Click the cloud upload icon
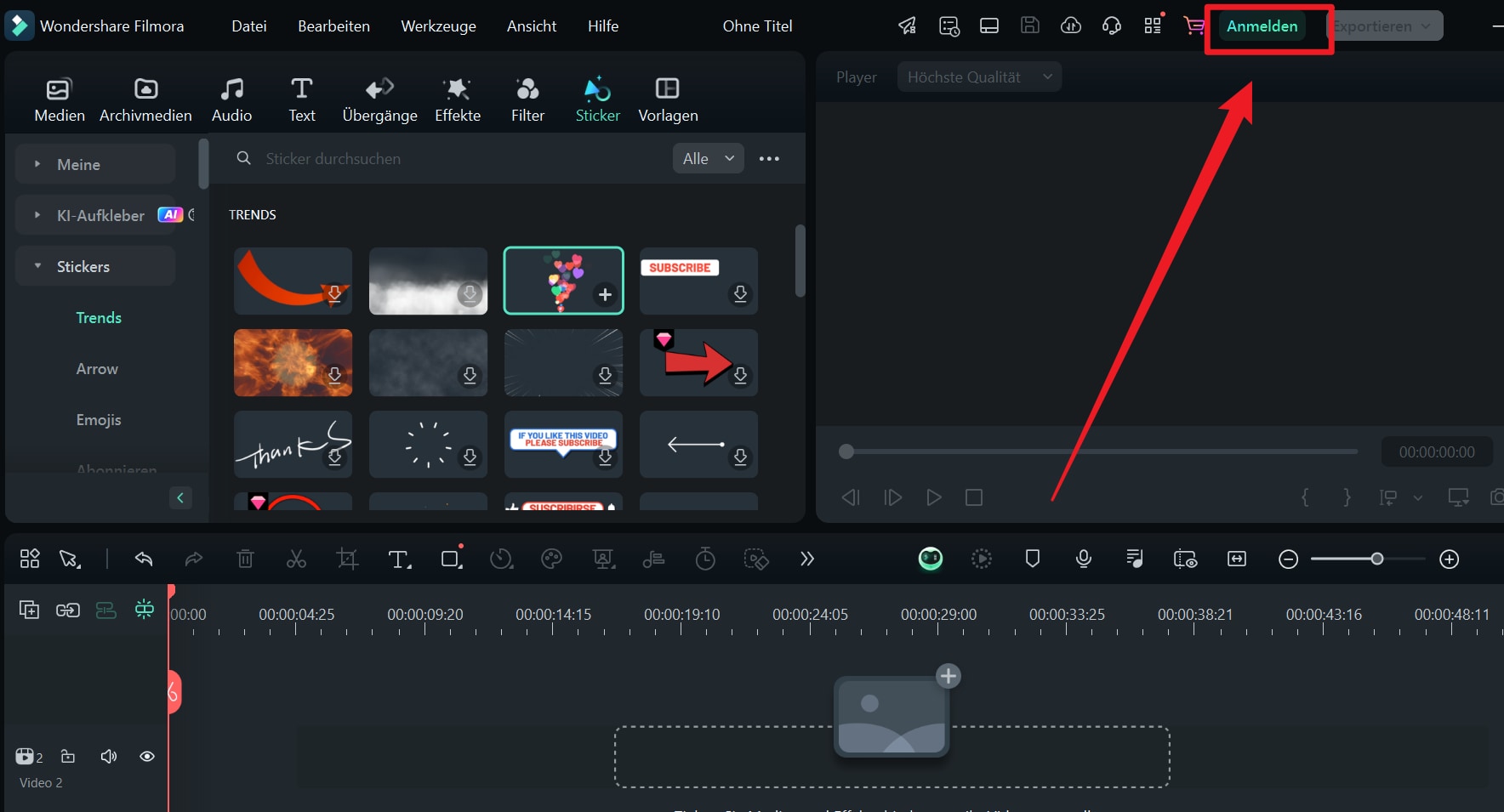1504x812 pixels. 1071,26
